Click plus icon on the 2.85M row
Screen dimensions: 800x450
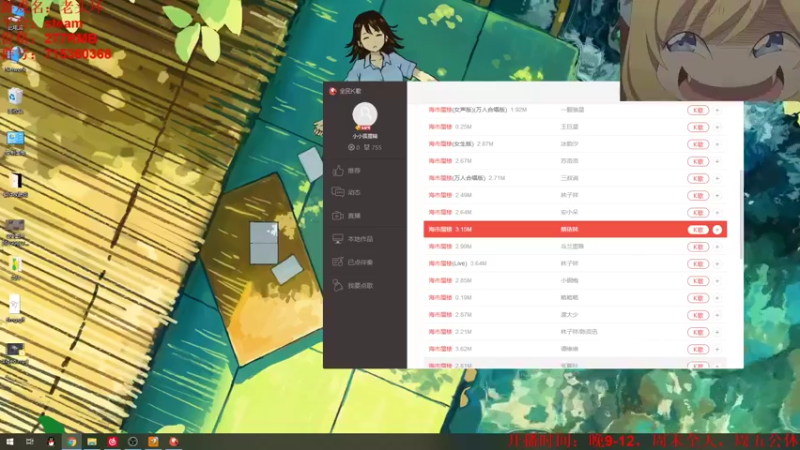tap(717, 281)
